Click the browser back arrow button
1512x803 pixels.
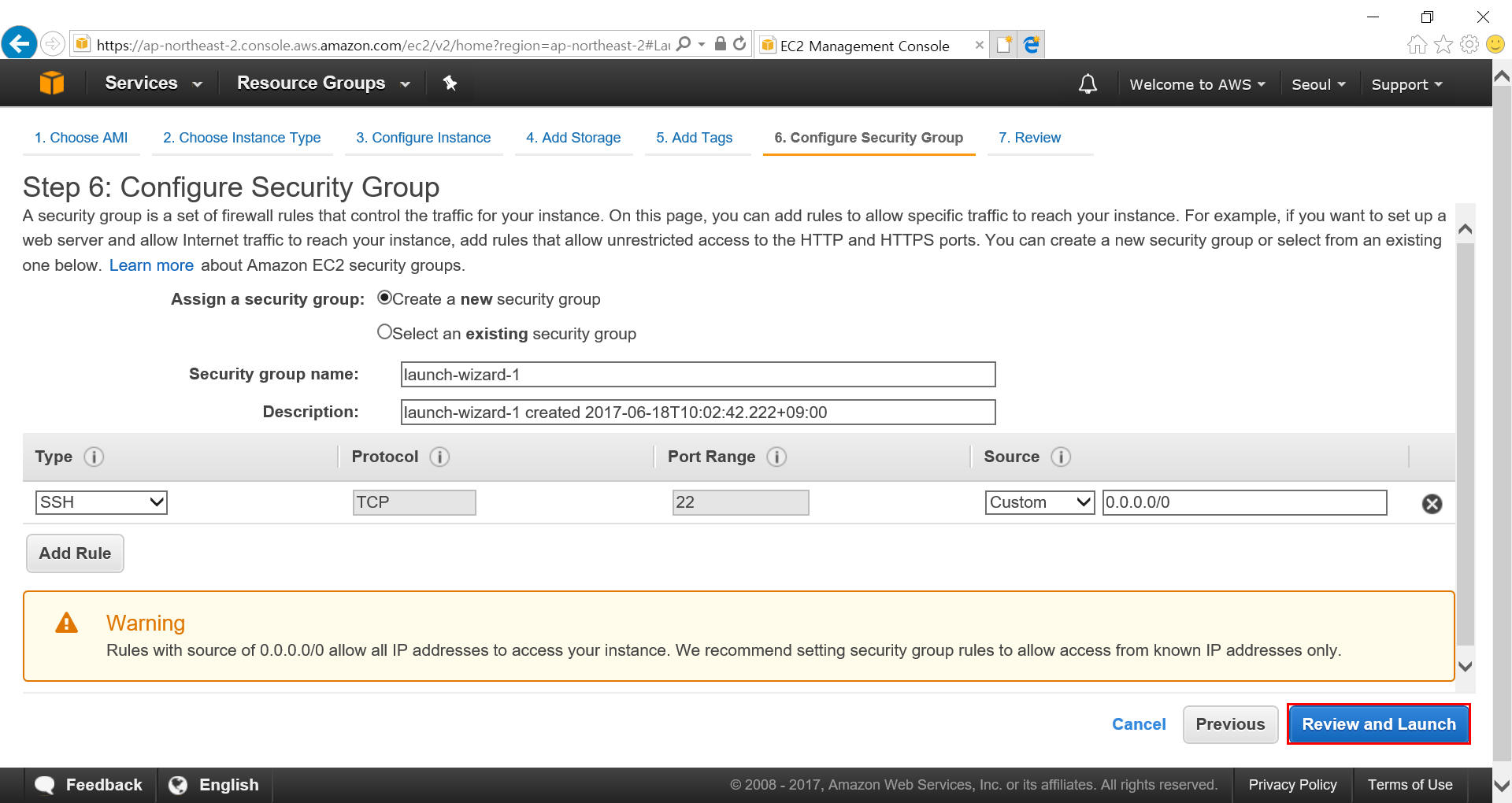pos(19,43)
